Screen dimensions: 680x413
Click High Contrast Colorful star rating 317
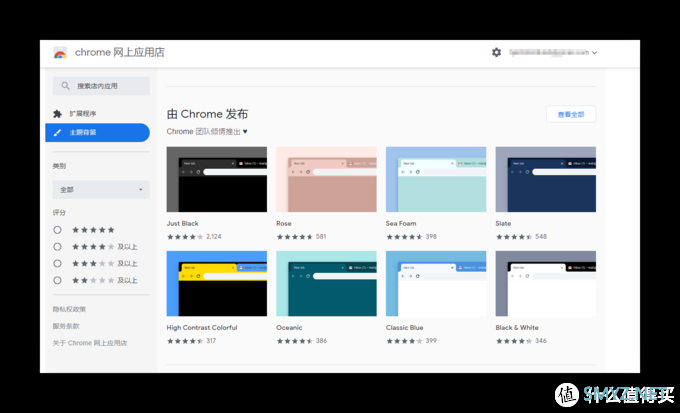(x=192, y=341)
